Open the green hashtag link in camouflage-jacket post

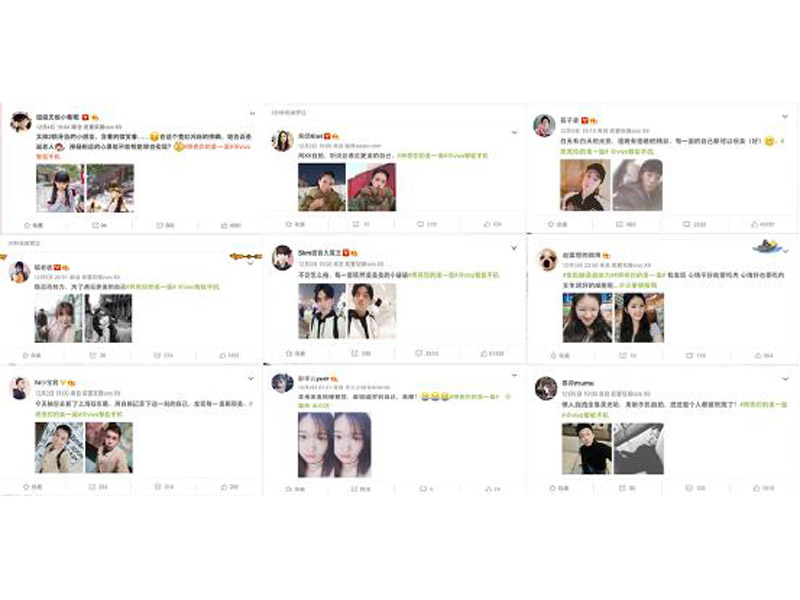click(x=442, y=156)
